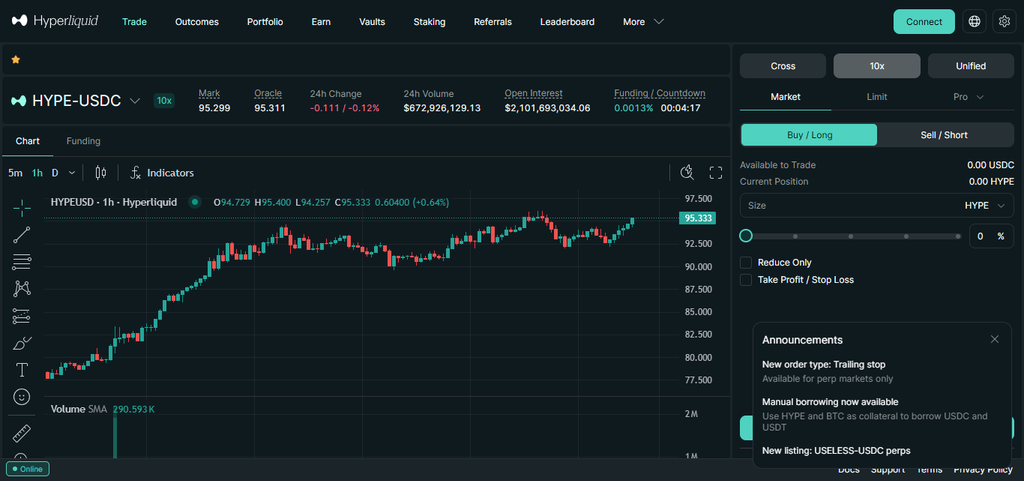The image size is (1024, 481).
Task: Select the 1h timeframe
Action: point(37,173)
